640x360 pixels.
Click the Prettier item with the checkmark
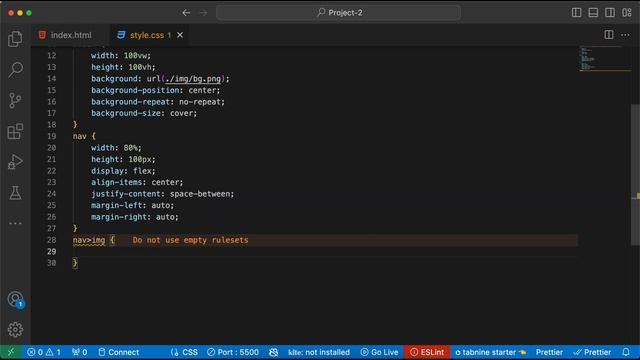click(592, 352)
